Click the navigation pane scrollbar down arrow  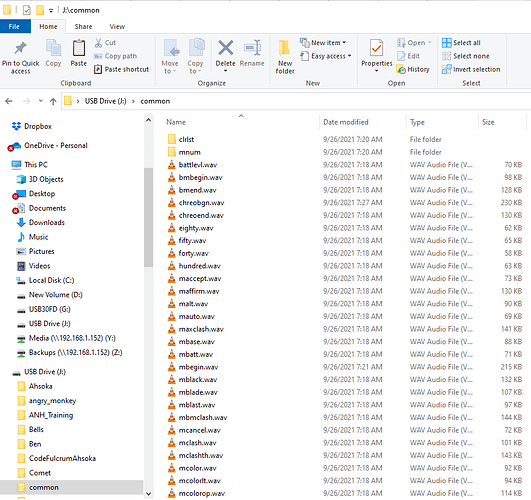148,494
